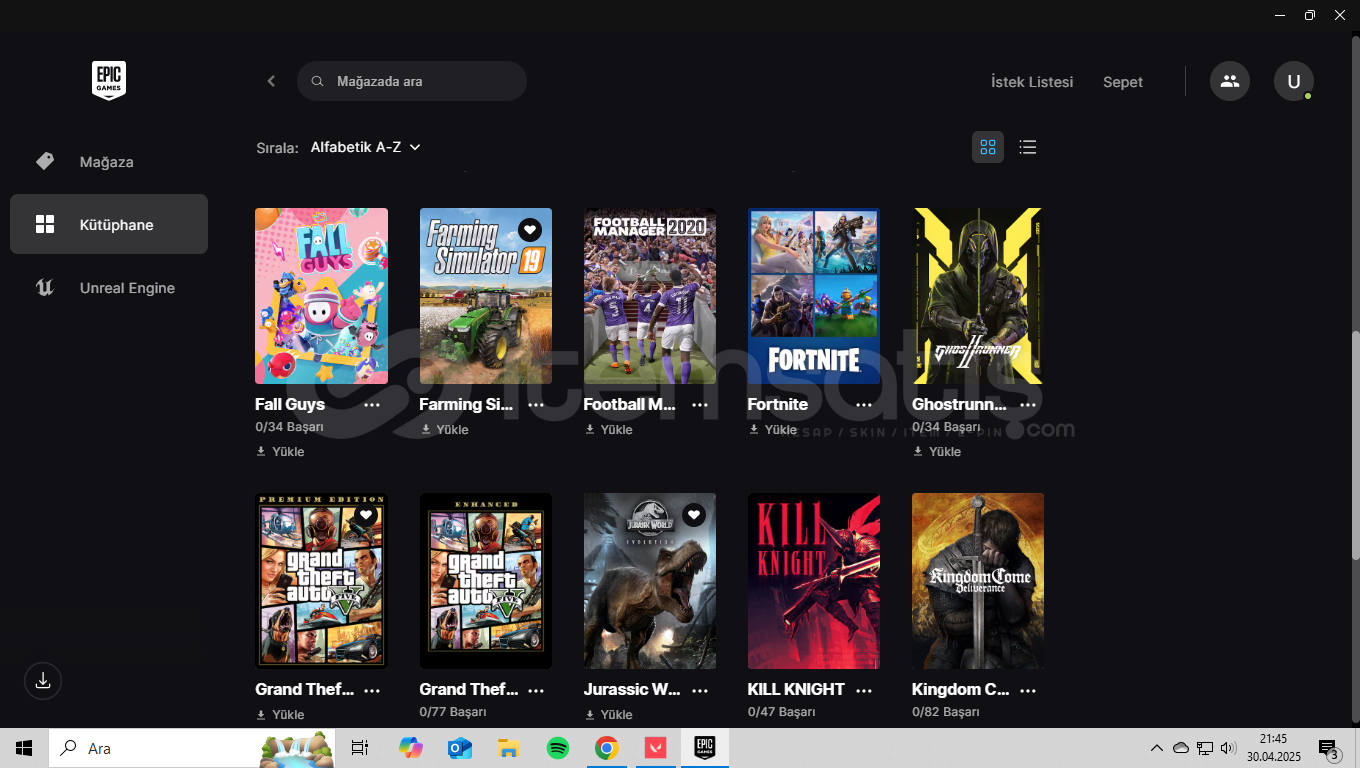Screen dimensions: 1360x768
Task: Click the Mağazada ara search field
Action: (420, 81)
